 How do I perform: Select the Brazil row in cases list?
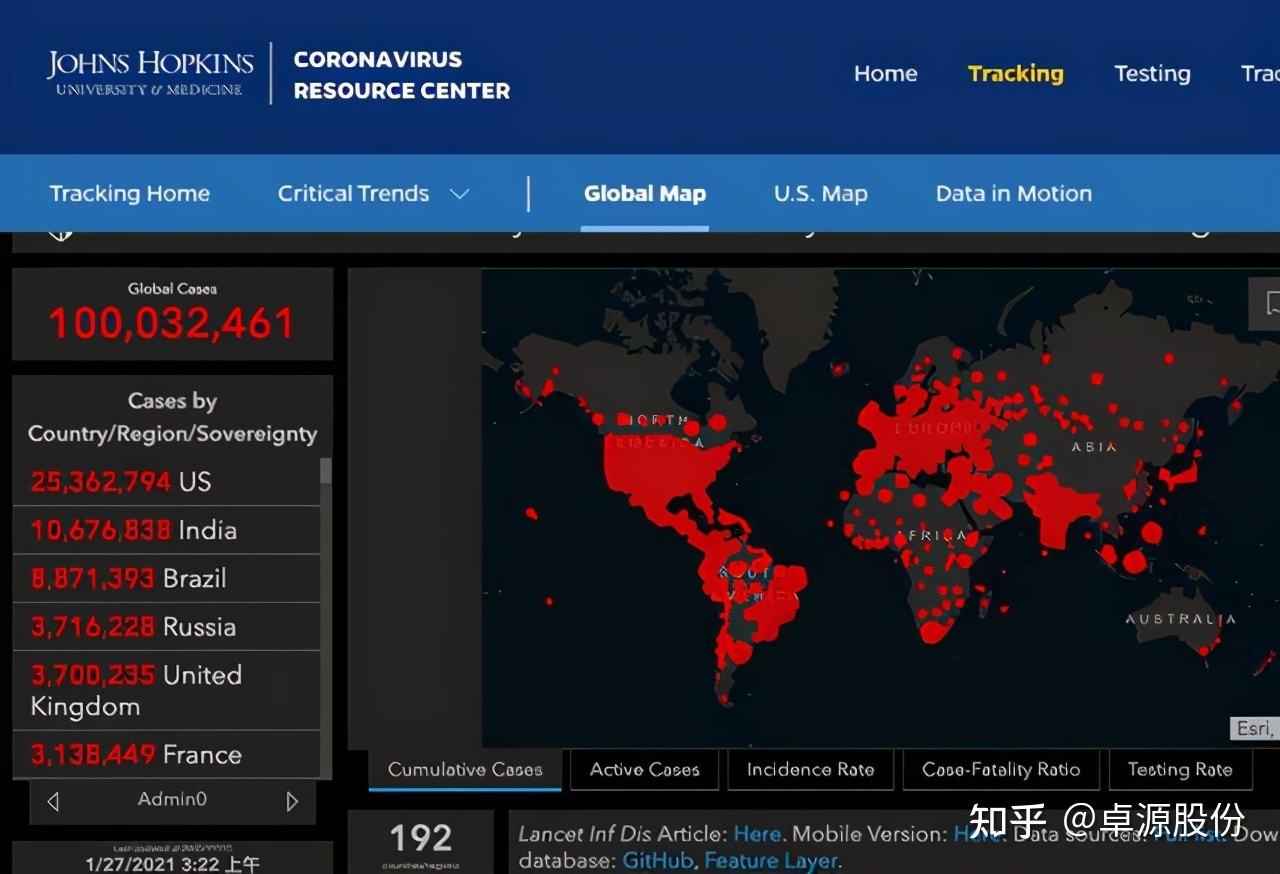166,578
